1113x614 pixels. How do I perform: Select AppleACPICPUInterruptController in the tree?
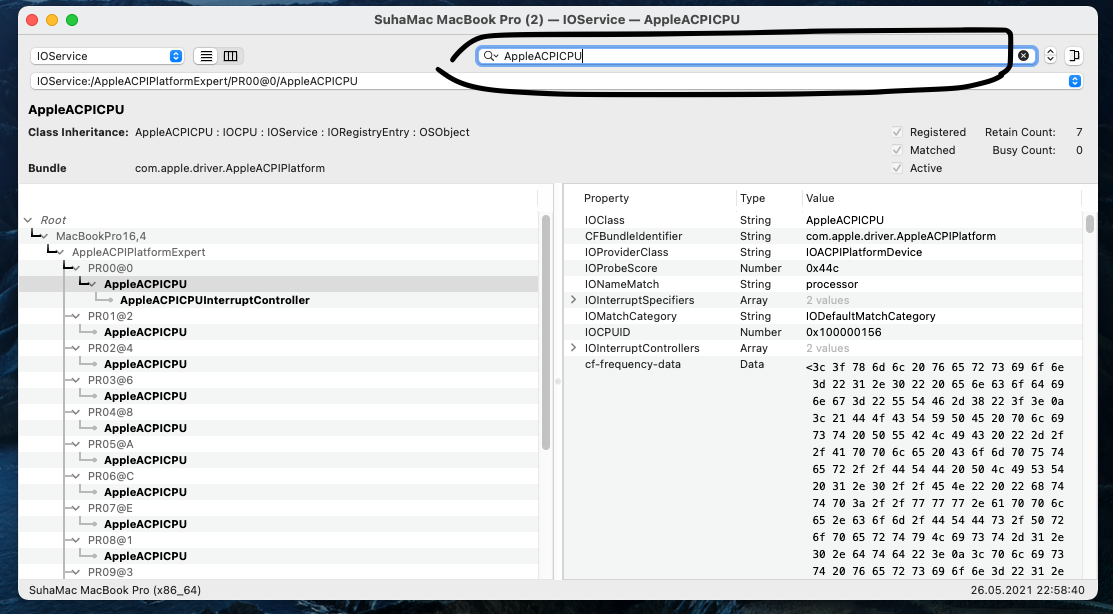point(214,300)
